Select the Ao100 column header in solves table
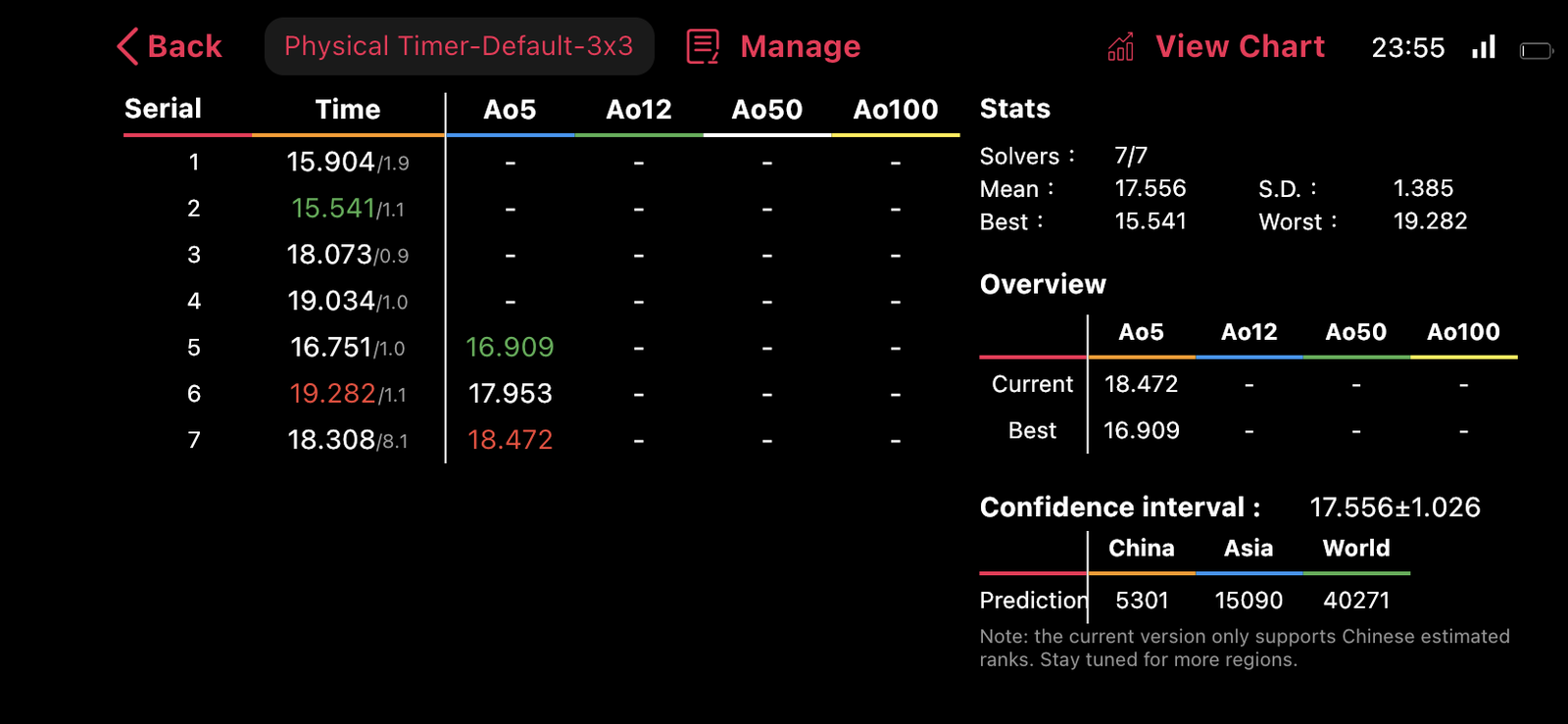 point(896,109)
